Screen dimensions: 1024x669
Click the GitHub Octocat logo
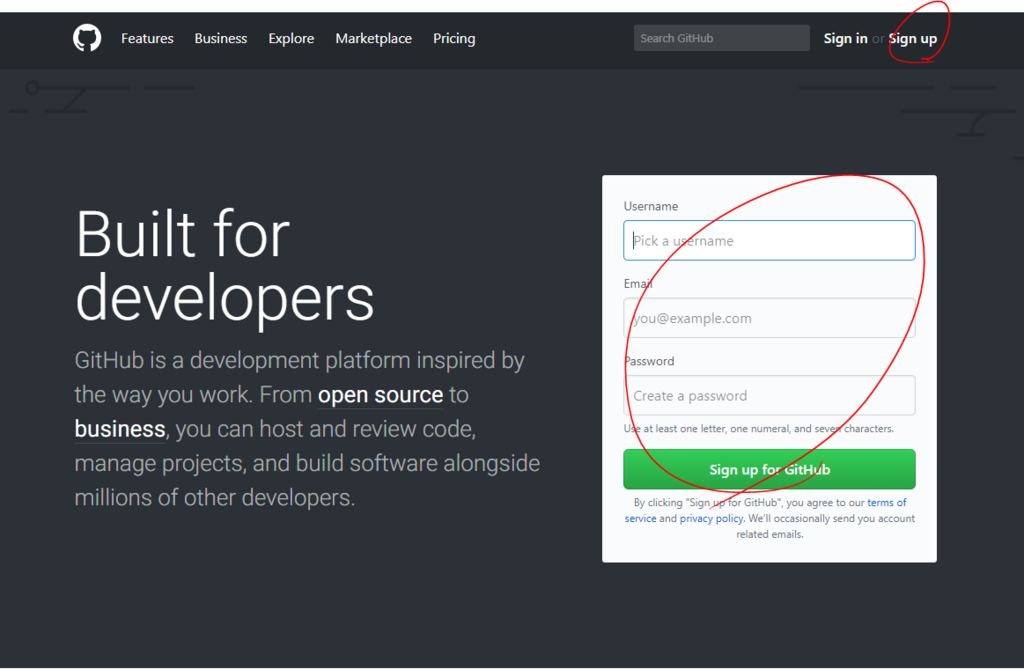(x=87, y=38)
